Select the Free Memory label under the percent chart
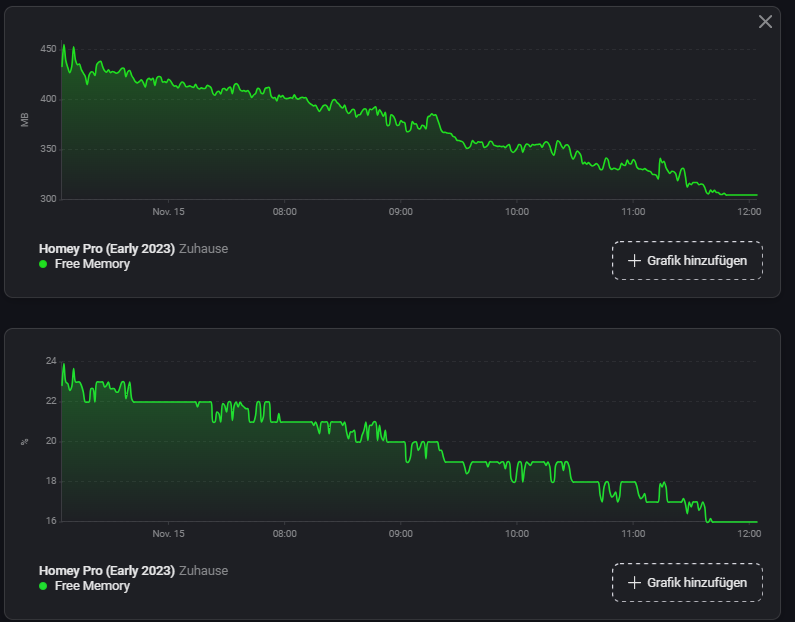This screenshot has width=795, height=622. [x=92, y=586]
